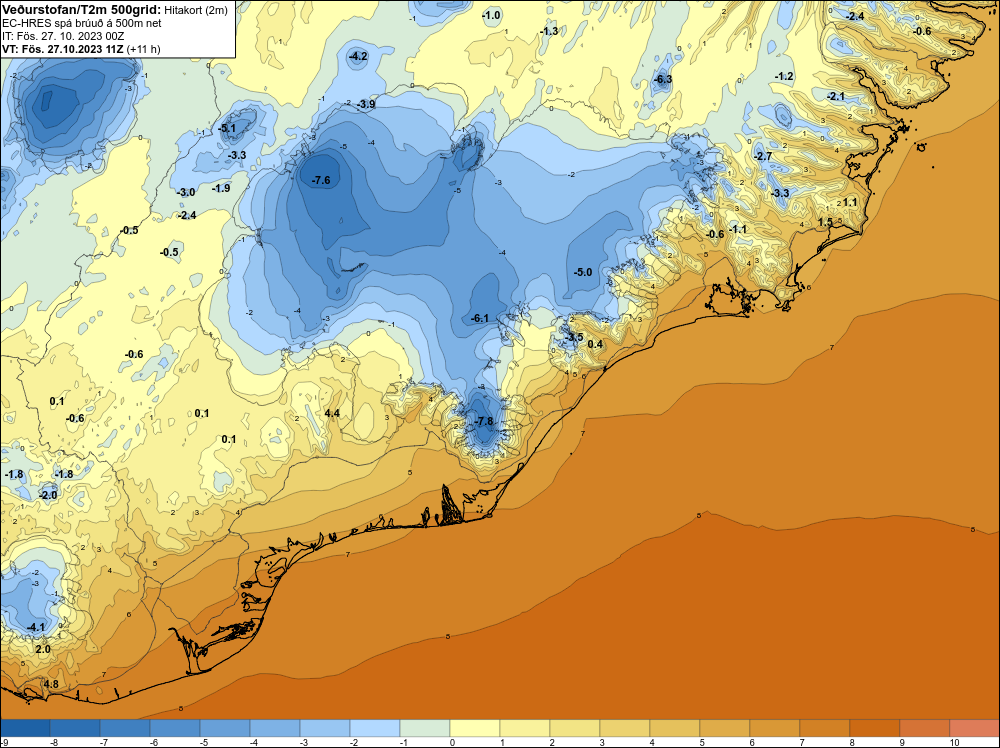Select the 0.4 temperature value
The image size is (1000, 748).
[x=594, y=344]
